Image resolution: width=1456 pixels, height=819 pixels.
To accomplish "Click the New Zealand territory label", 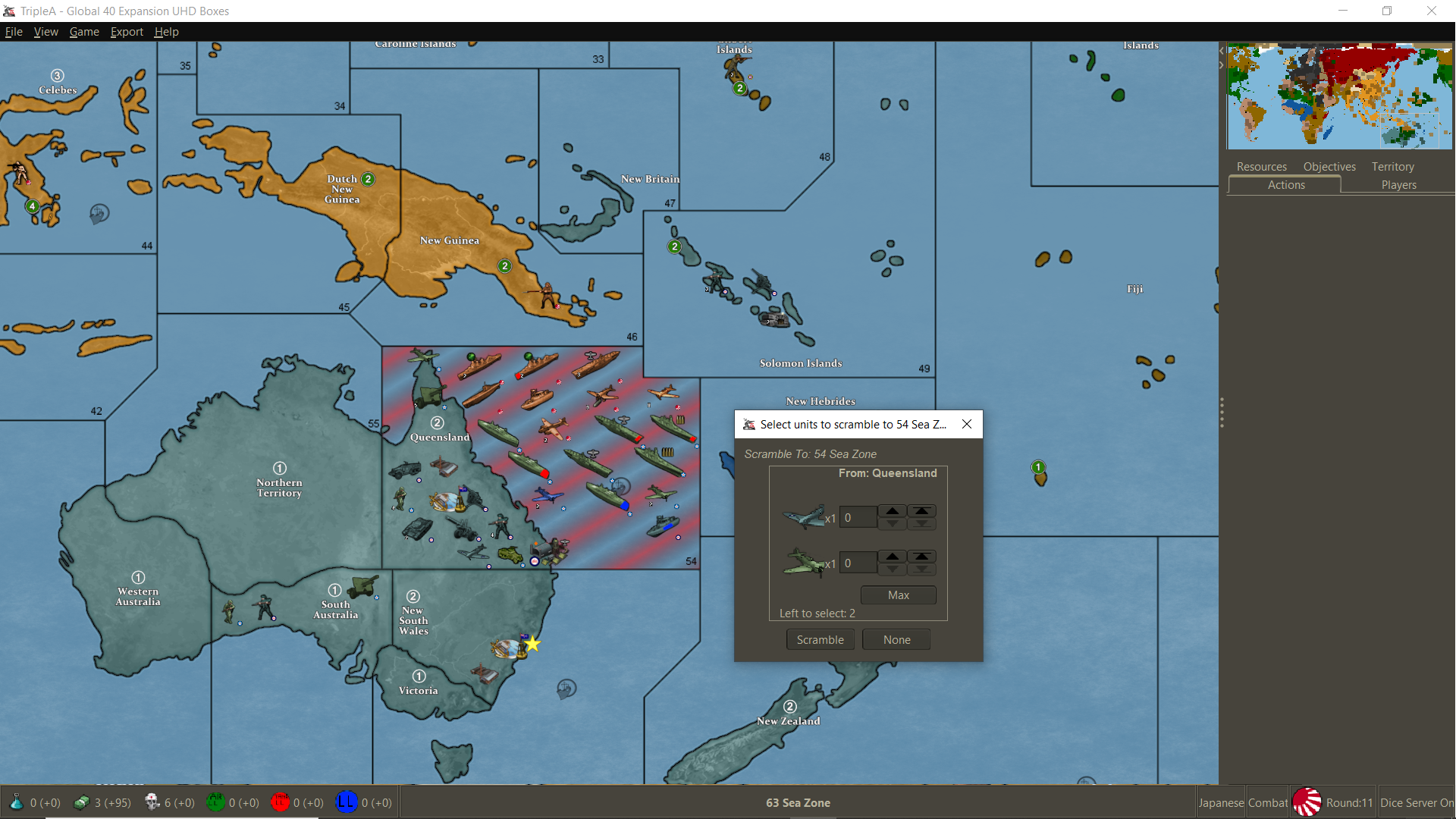I will [x=788, y=721].
